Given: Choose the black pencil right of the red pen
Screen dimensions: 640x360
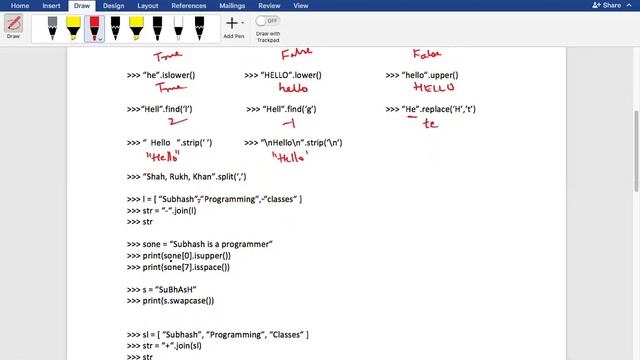Looking at the screenshot, I should coord(116,28).
